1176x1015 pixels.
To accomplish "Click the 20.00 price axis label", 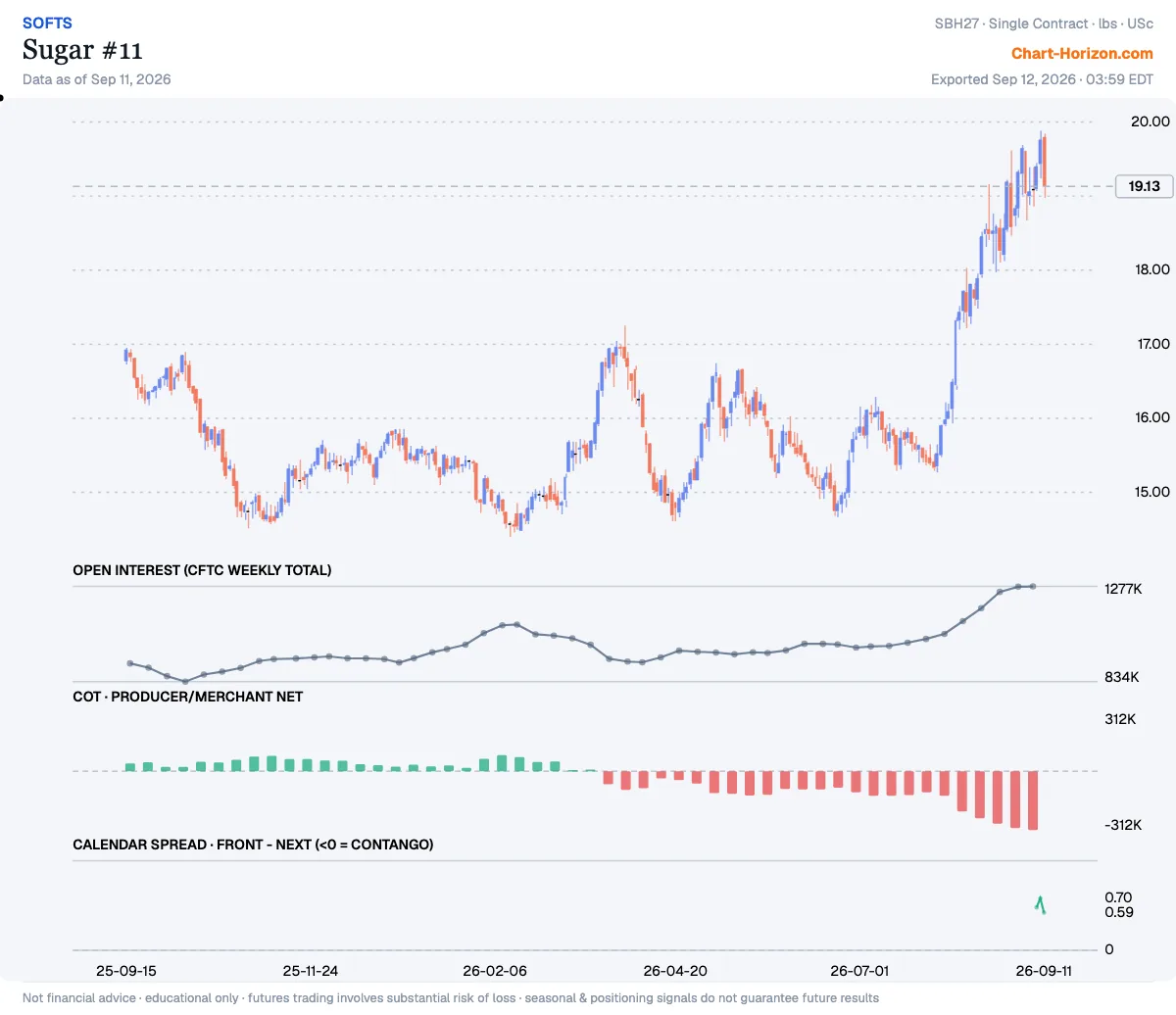I will coord(1151,121).
